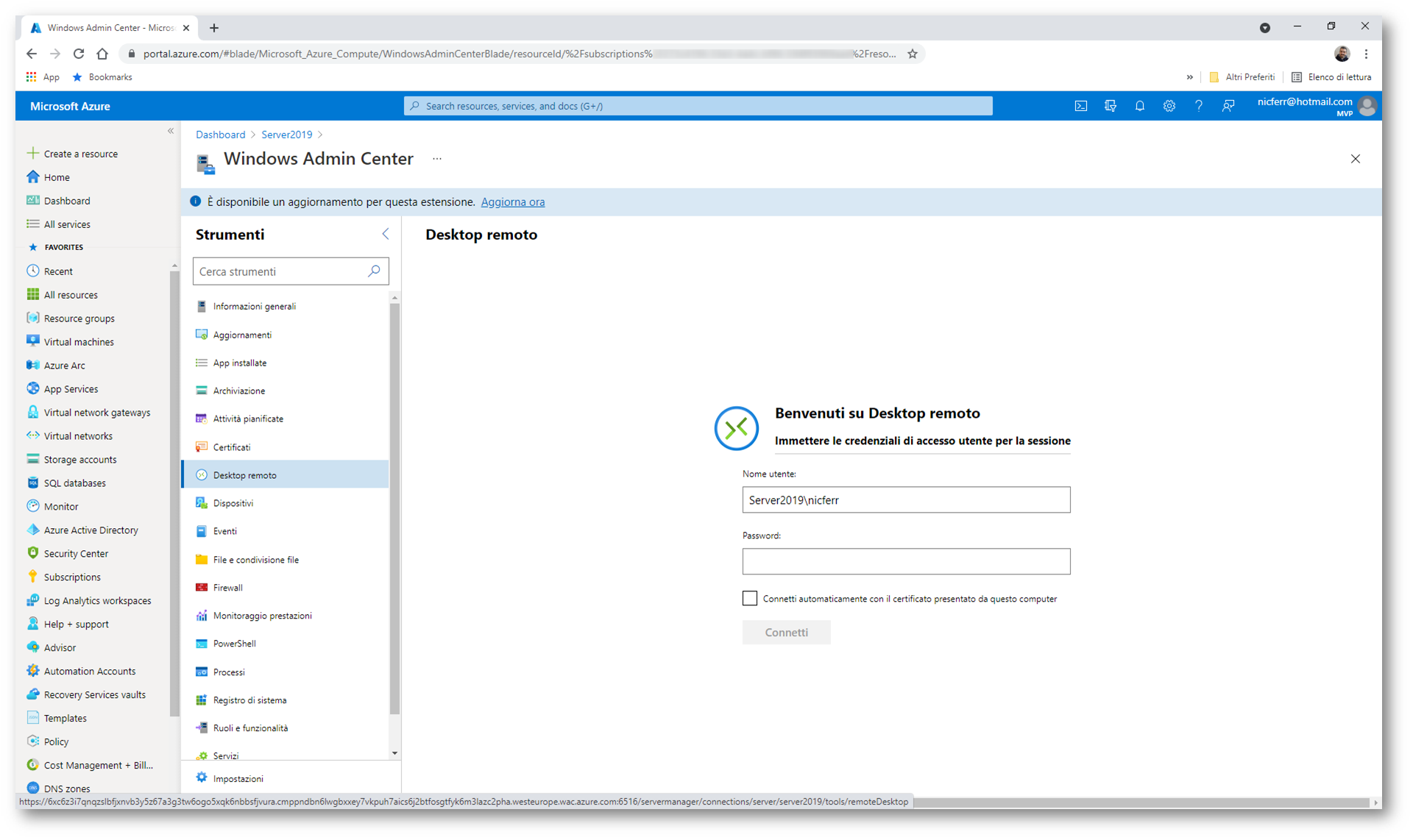
Task: Open the feedback icon in Azure header
Action: click(x=1228, y=106)
